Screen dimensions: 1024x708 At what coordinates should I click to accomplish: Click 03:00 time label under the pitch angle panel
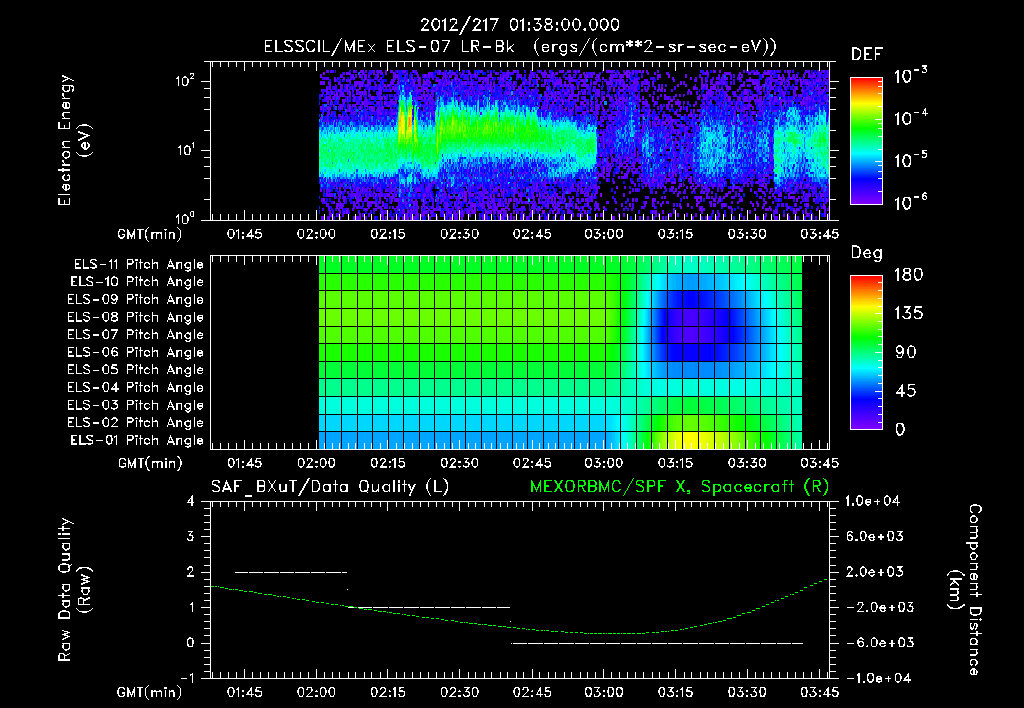coord(603,464)
